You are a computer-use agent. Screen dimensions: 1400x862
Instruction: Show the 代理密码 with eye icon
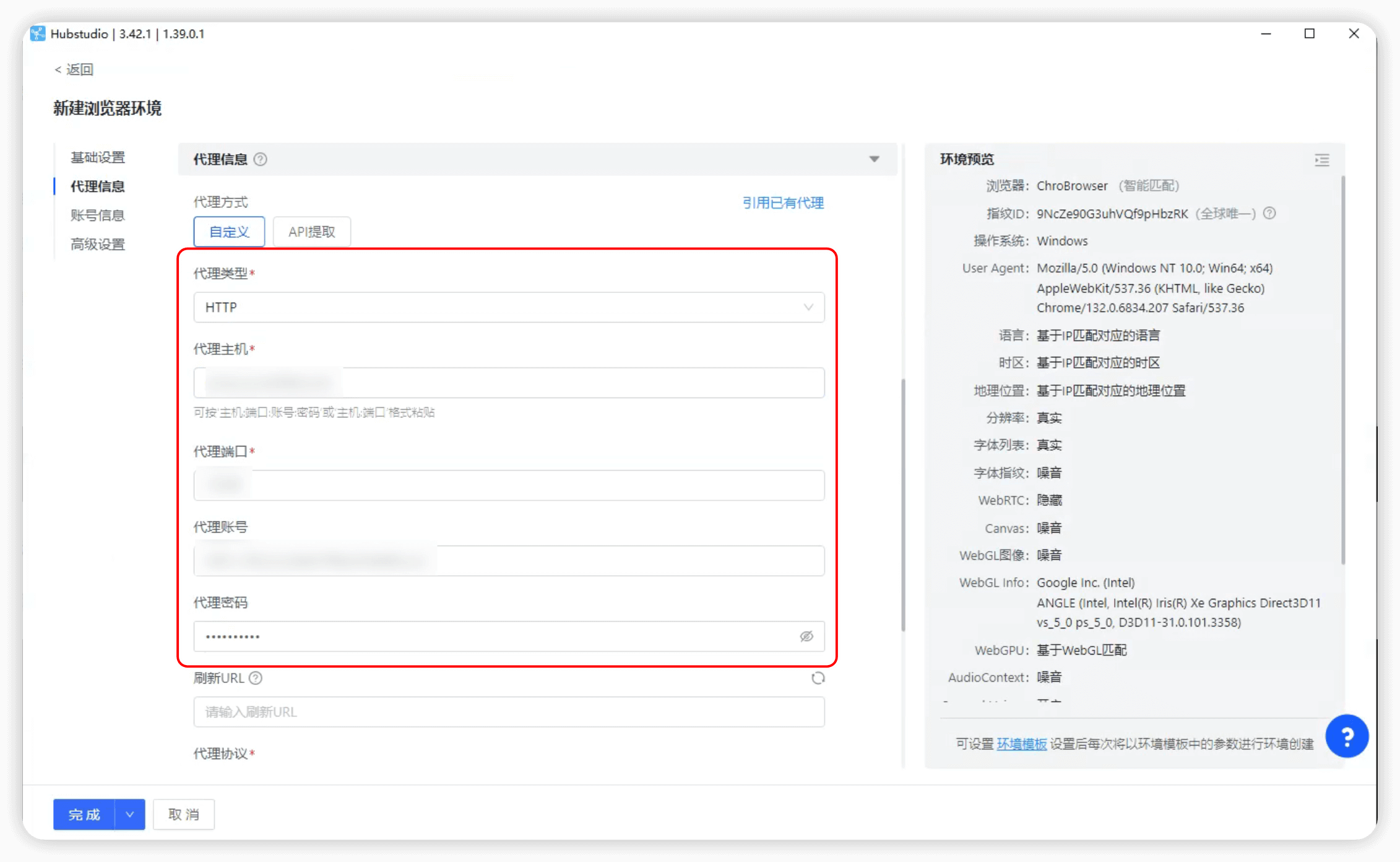(806, 637)
